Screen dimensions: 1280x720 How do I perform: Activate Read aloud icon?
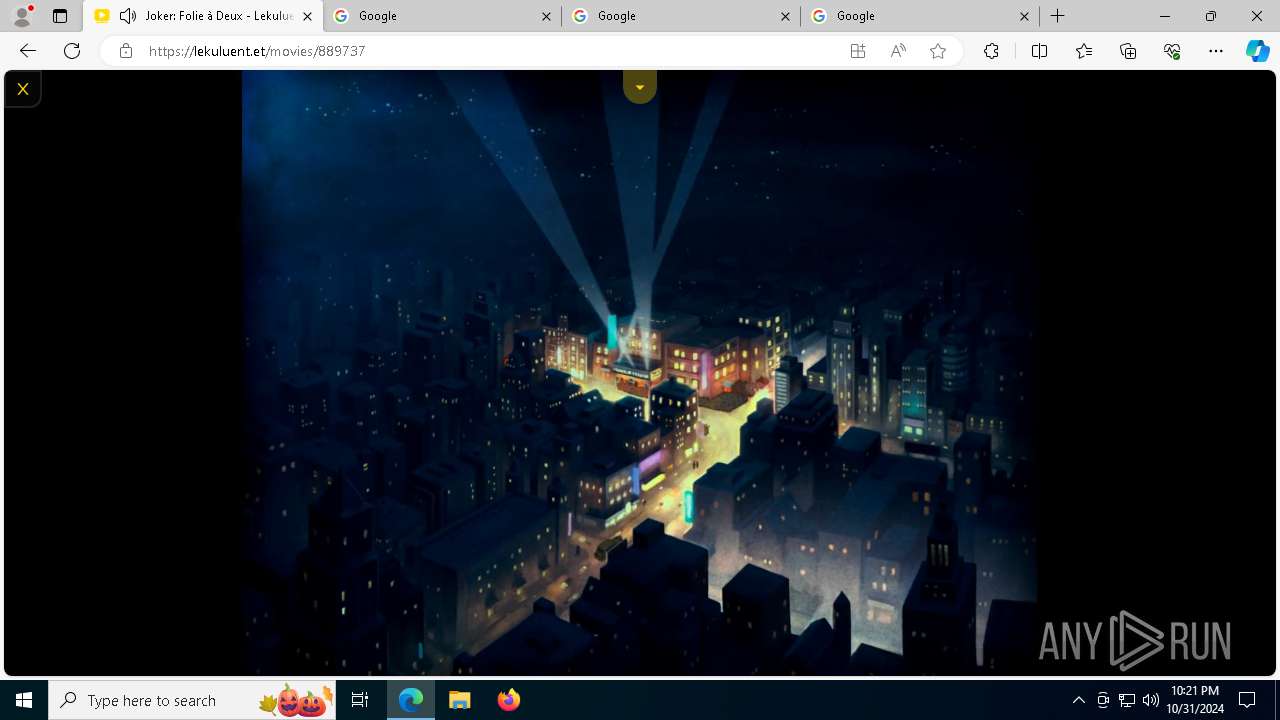(898, 51)
